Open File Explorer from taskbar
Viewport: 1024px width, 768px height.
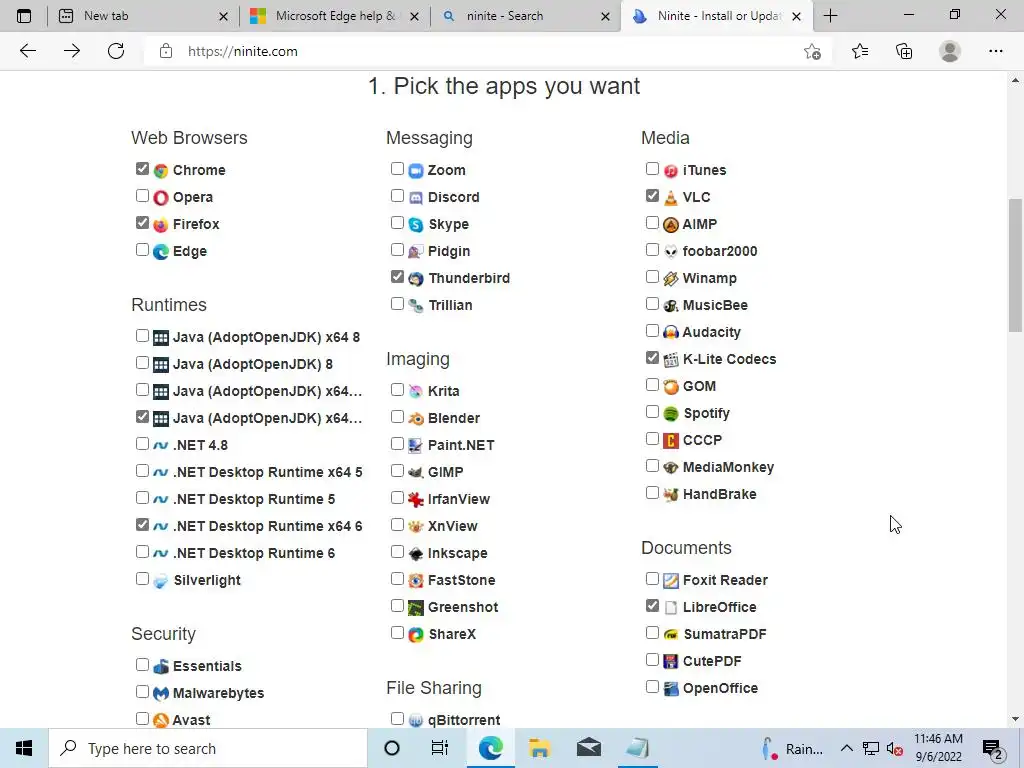tap(539, 748)
